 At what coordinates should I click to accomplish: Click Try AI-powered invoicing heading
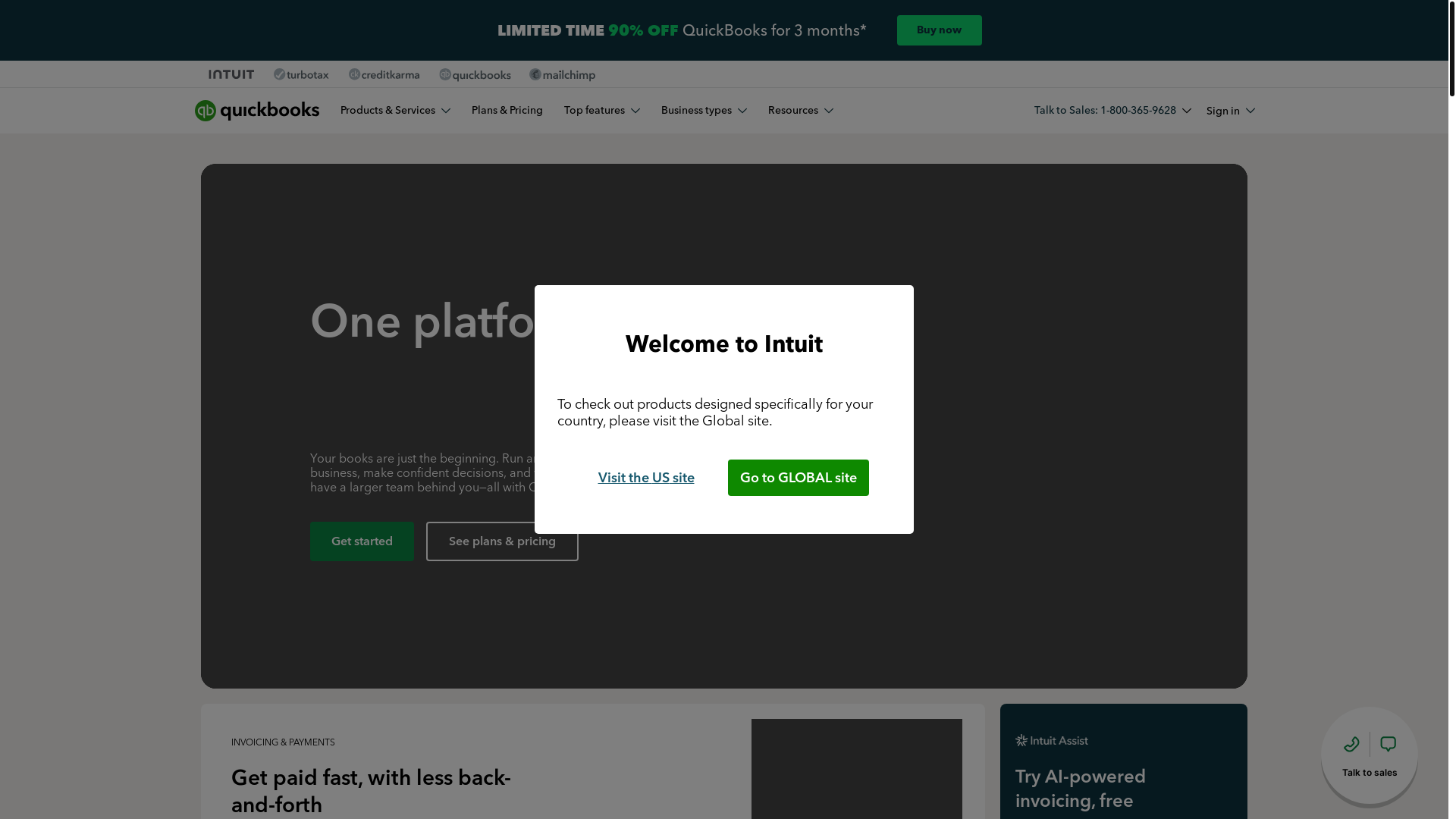pyautogui.click(x=1081, y=789)
